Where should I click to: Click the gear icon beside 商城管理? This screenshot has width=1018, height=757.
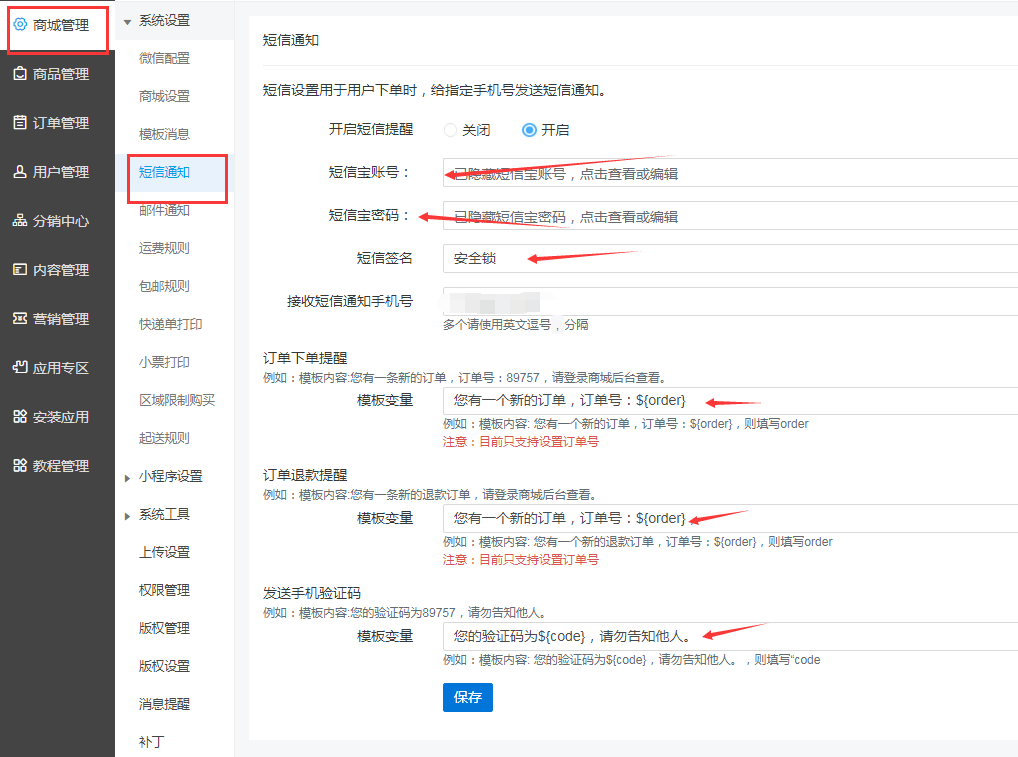20,25
